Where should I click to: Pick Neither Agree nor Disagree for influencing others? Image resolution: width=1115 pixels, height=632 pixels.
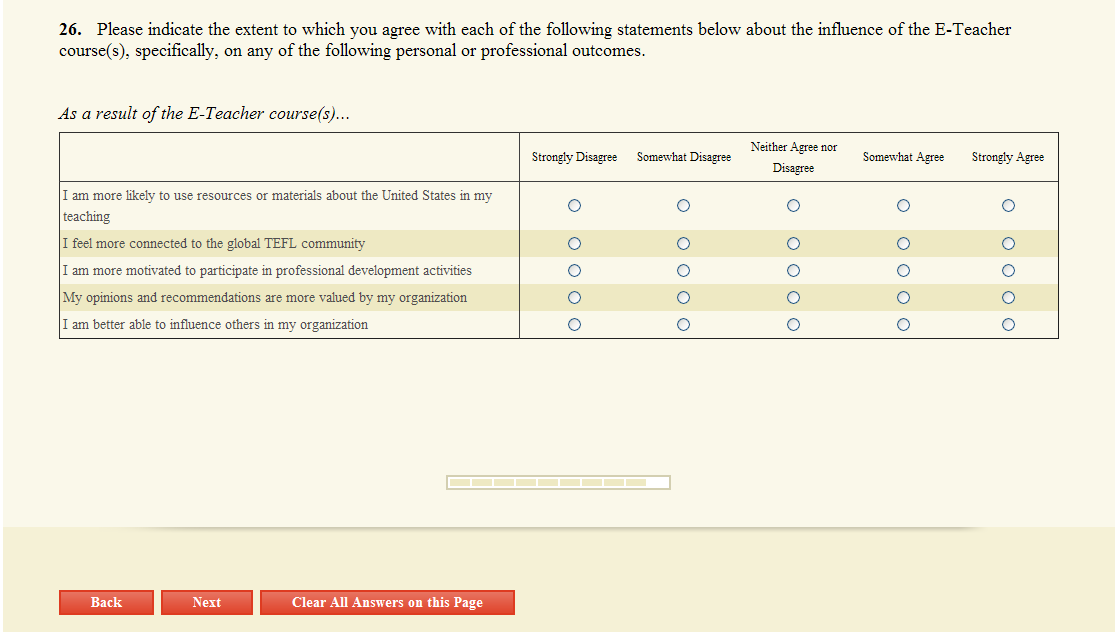point(793,324)
